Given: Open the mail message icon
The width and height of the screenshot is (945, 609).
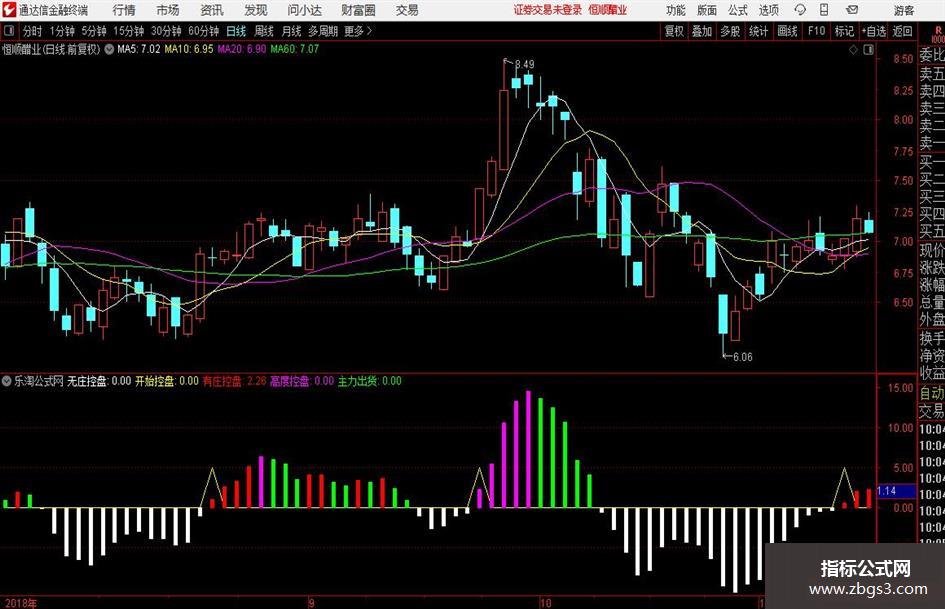Looking at the screenshot, I should [x=852, y=10].
